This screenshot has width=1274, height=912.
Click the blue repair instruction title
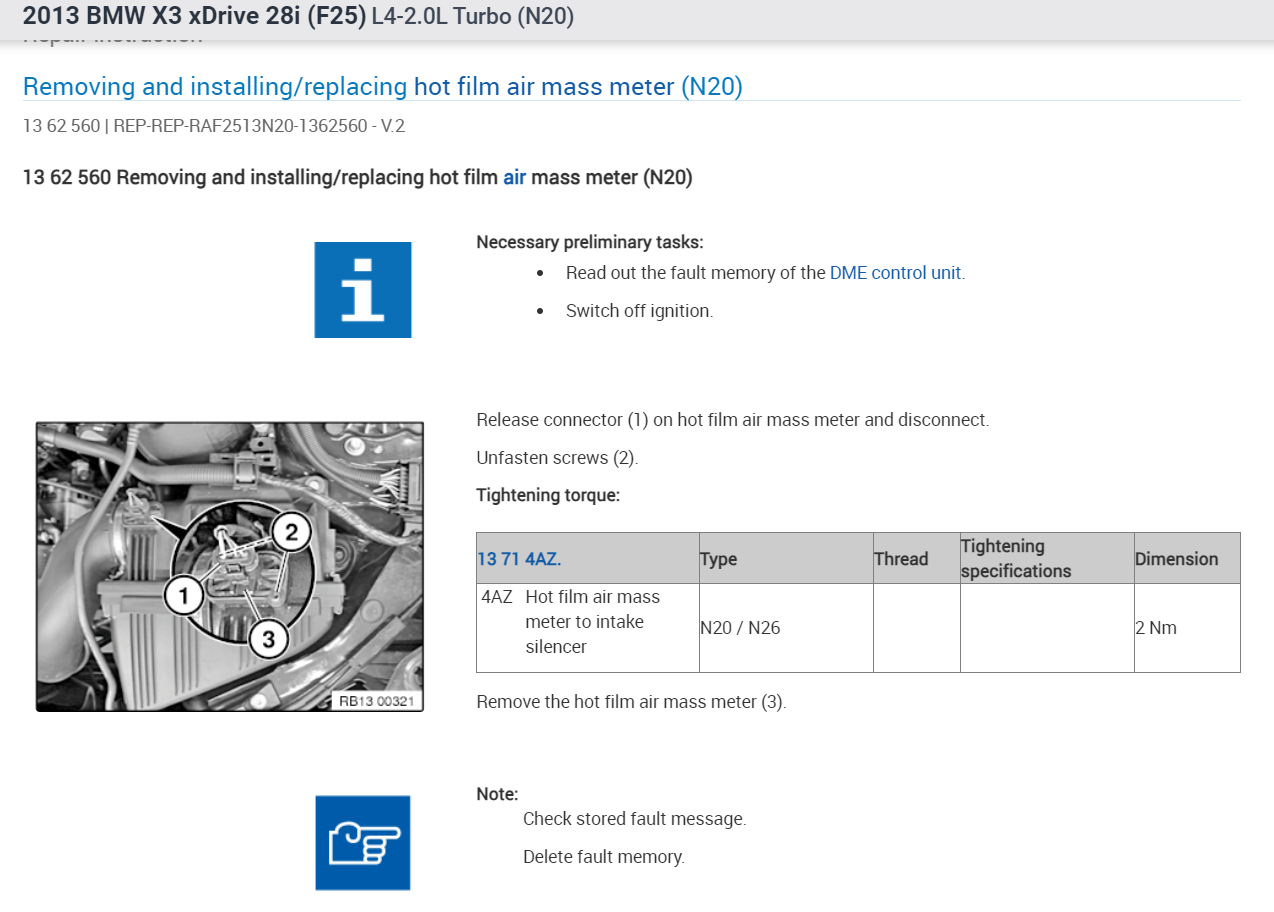[382, 86]
